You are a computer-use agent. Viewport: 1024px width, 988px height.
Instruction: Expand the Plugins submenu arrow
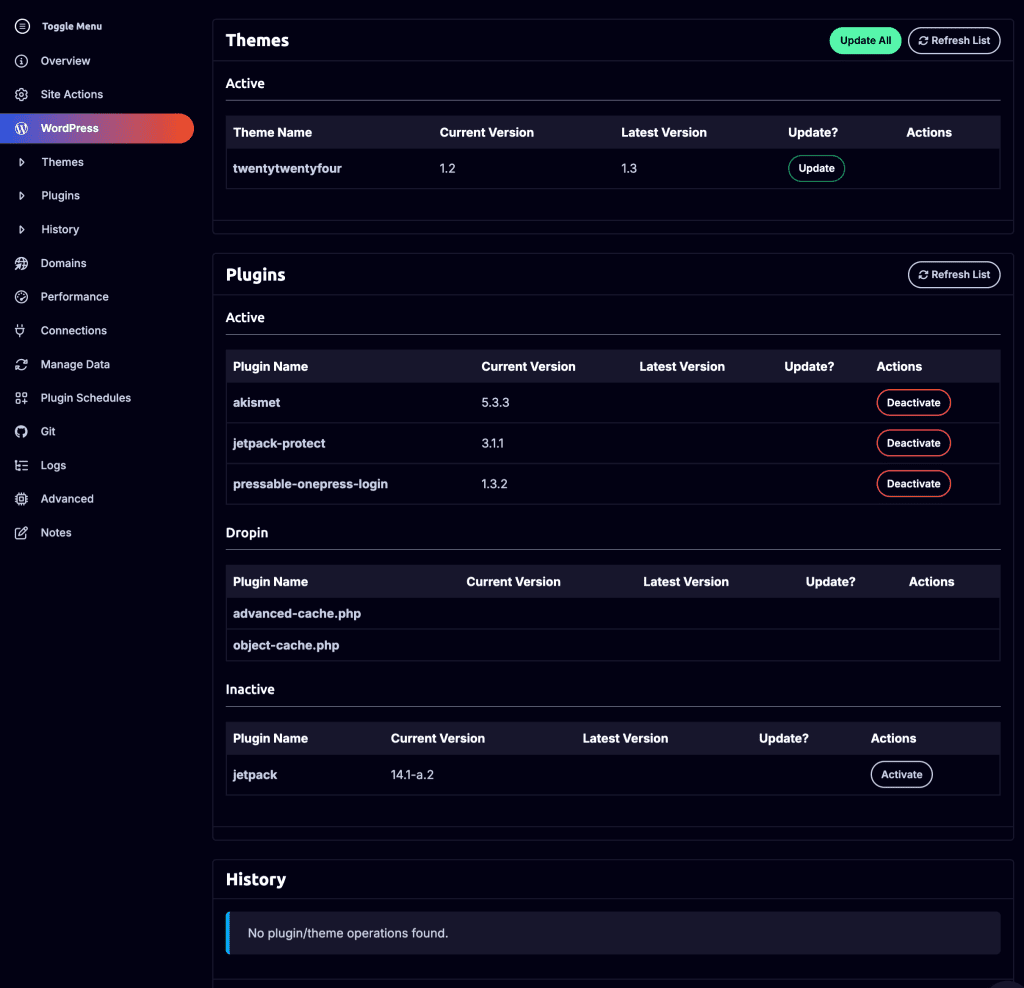22,196
